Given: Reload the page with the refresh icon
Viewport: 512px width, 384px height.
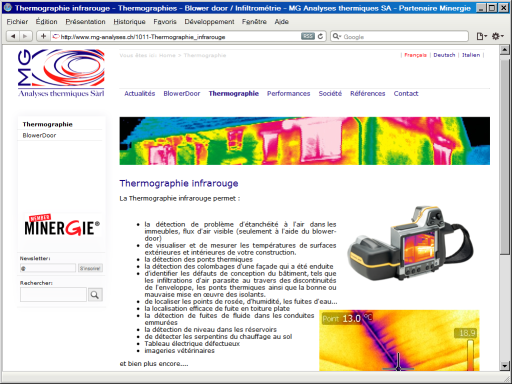Looking at the screenshot, I should [321, 36].
